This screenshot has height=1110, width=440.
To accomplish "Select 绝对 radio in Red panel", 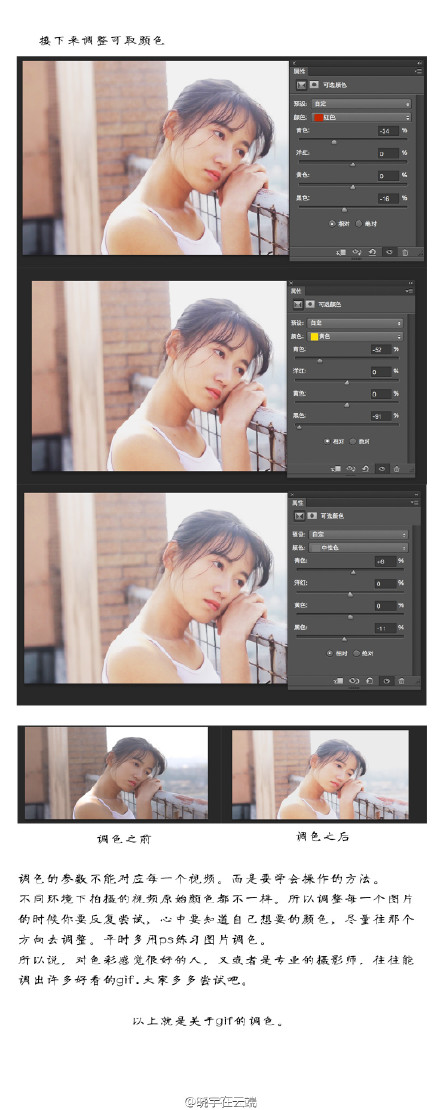I will coord(359,224).
